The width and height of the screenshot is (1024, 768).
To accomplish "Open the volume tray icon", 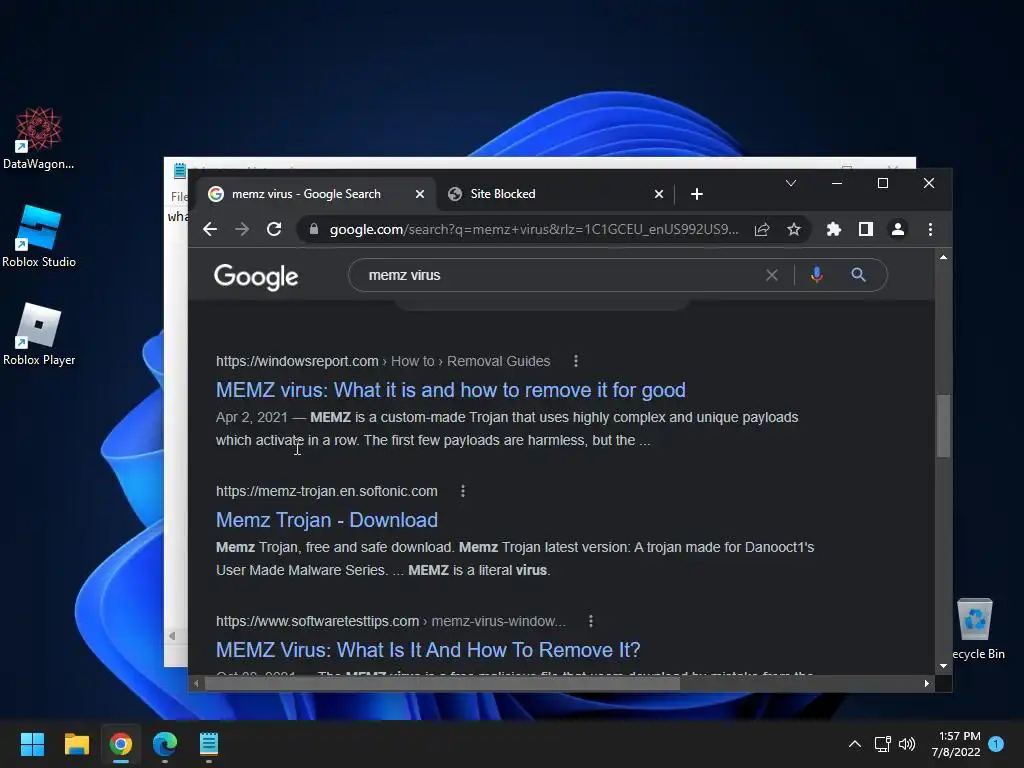I will [x=907, y=744].
